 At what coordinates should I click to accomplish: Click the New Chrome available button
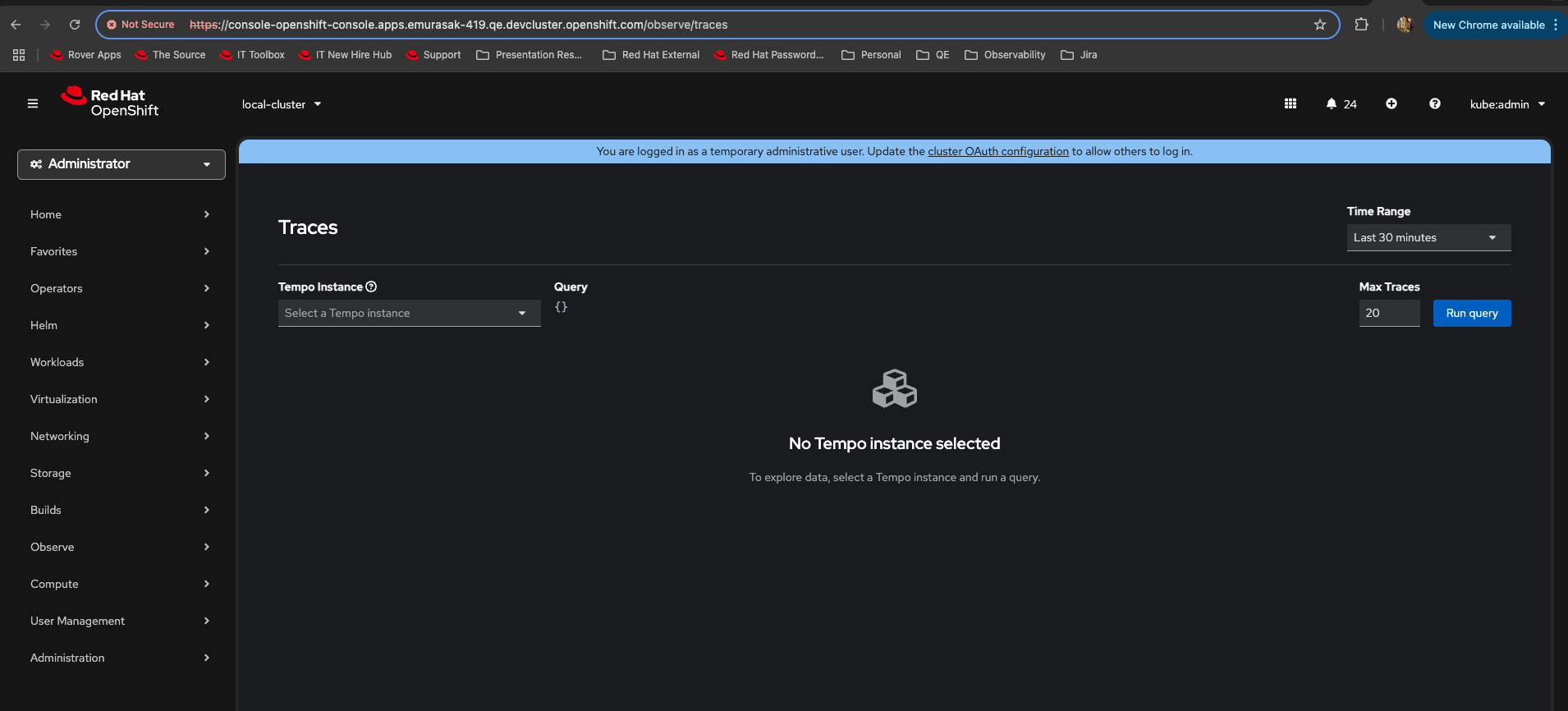coord(1495,25)
